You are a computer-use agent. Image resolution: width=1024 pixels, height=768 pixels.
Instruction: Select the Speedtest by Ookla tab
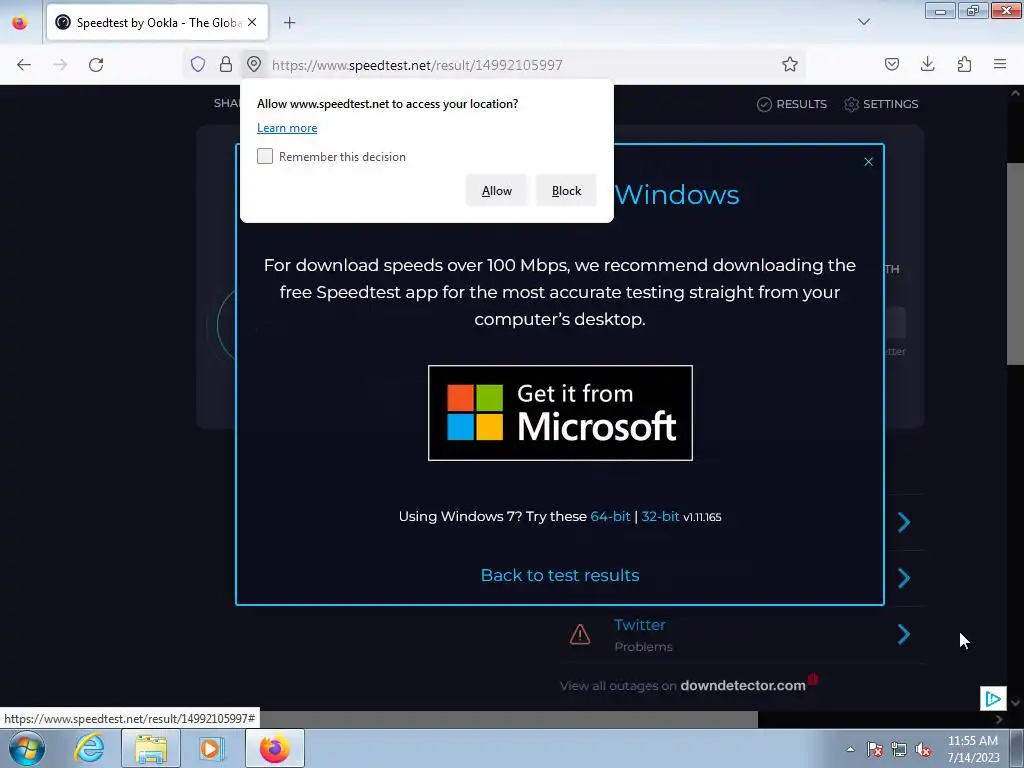click(157, 22)
